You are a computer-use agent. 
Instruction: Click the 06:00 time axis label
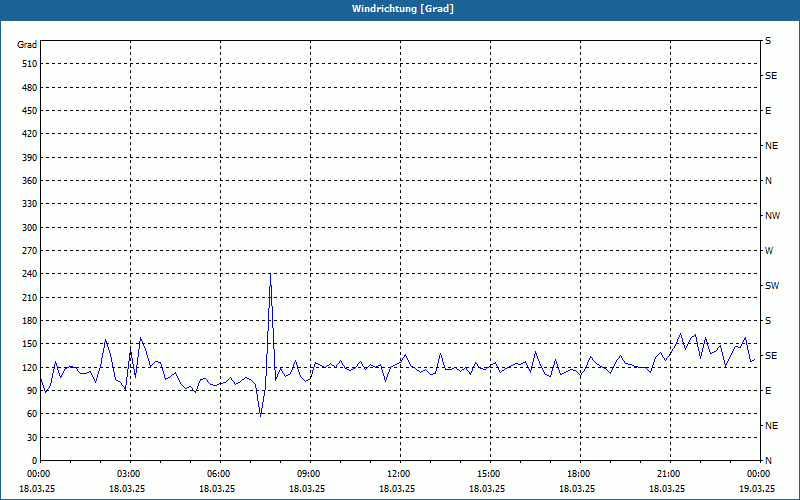point(220,473)
